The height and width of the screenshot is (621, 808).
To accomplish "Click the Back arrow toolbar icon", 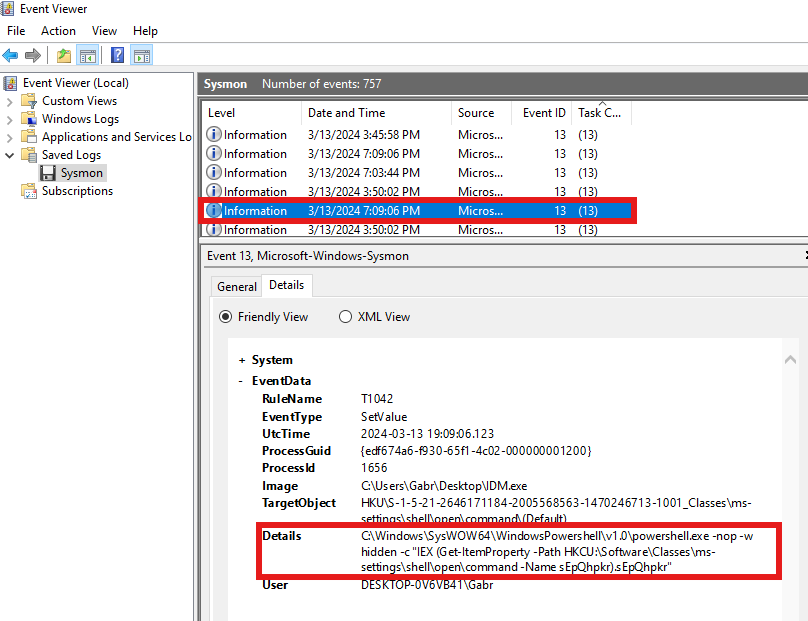I will pyautogui.click(x=10, y=55).
